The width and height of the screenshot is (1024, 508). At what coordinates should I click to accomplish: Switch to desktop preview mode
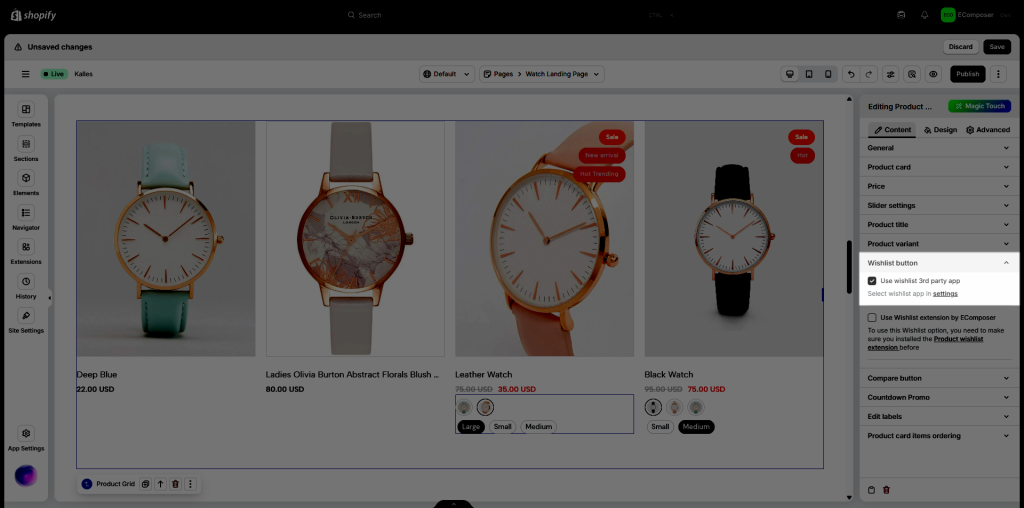pos(789,74)
